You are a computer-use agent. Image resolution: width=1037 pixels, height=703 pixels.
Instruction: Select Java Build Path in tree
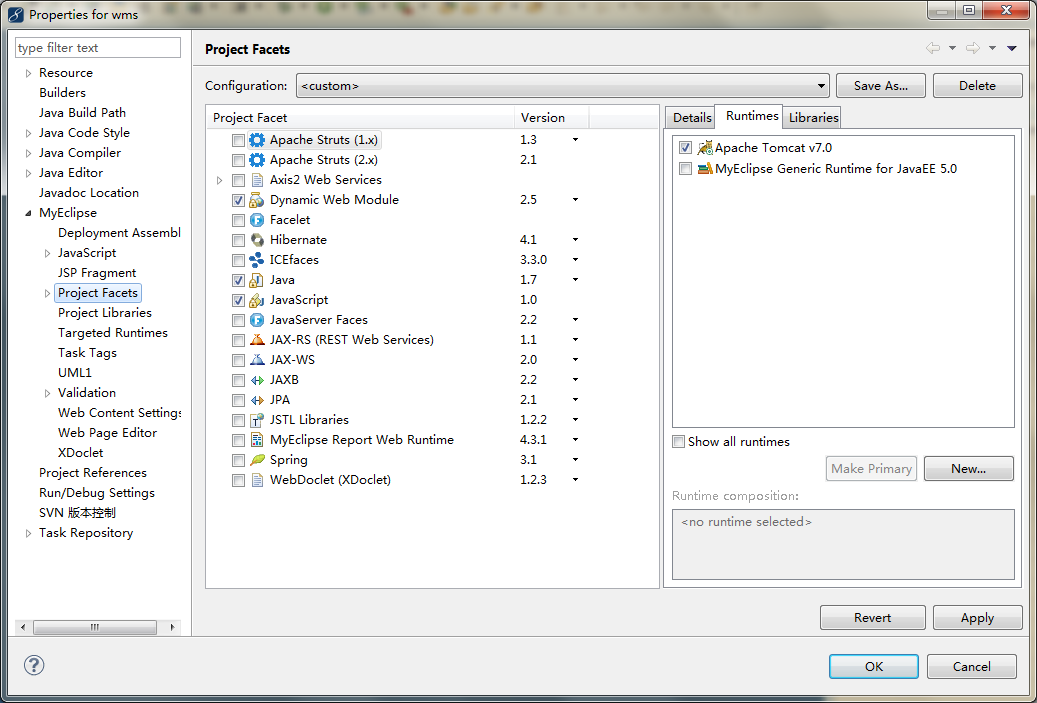click(82, 113)
